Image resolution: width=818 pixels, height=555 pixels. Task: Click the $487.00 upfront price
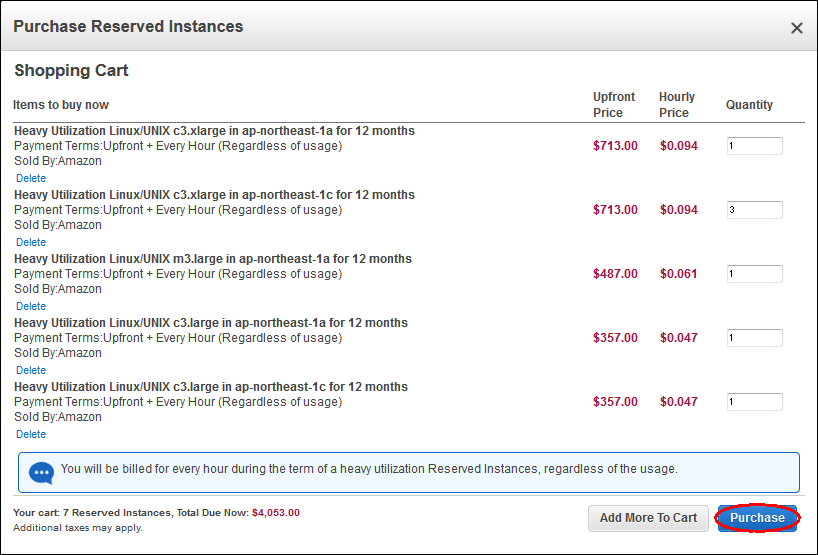[x=615, y=274]
